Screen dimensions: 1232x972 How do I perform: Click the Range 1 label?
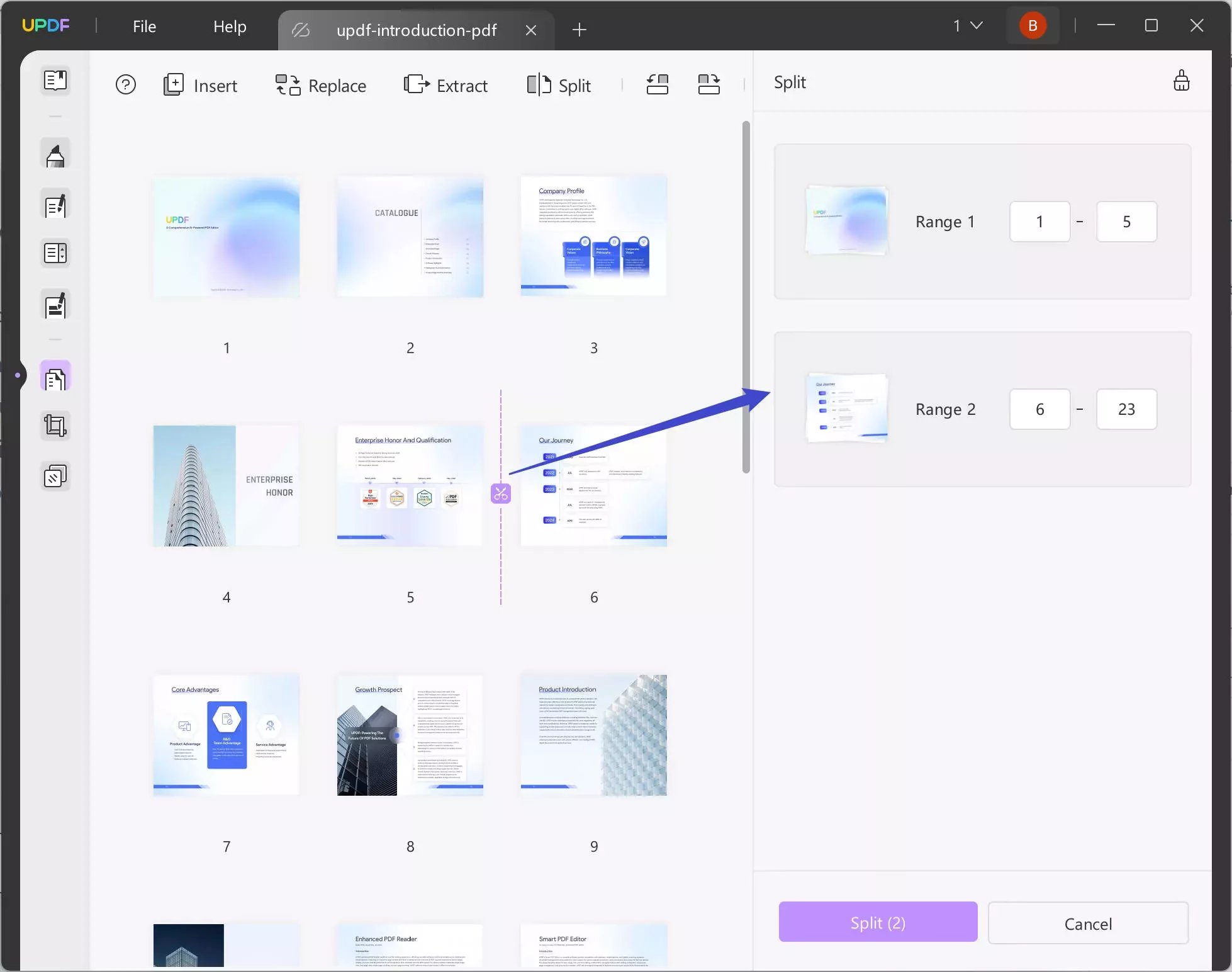click(945, 222)
